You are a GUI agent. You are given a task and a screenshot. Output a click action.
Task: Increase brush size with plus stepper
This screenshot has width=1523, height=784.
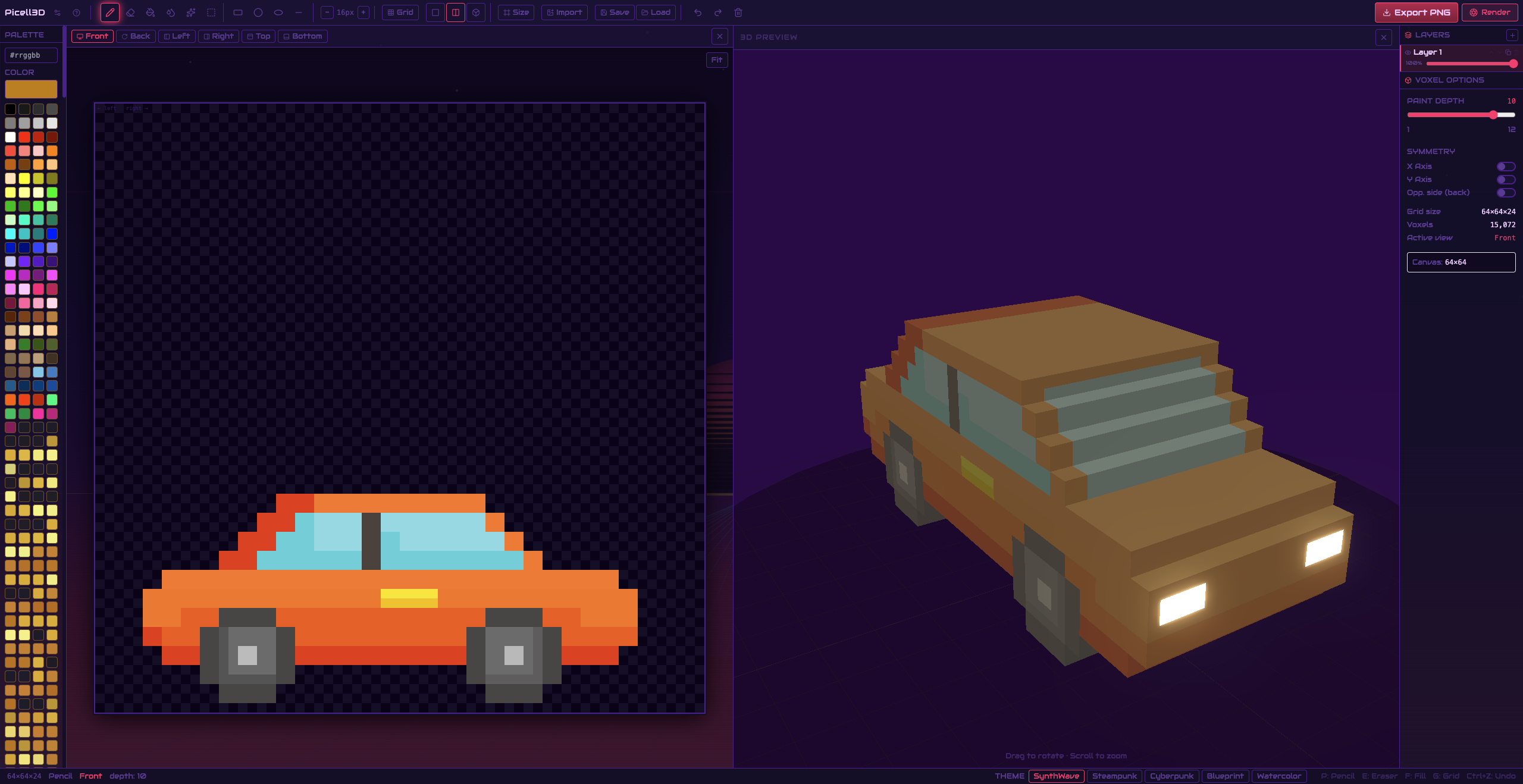(363, 12)
